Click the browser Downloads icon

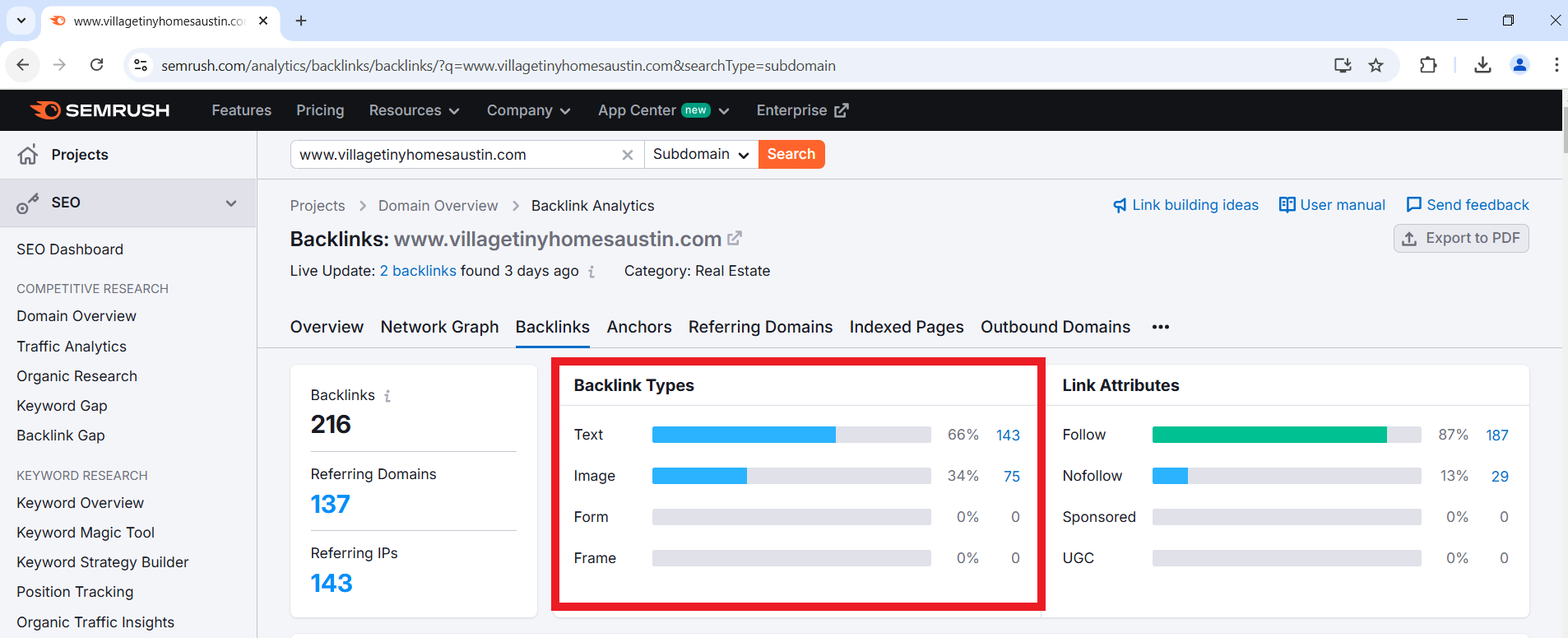pos(1482,66)
